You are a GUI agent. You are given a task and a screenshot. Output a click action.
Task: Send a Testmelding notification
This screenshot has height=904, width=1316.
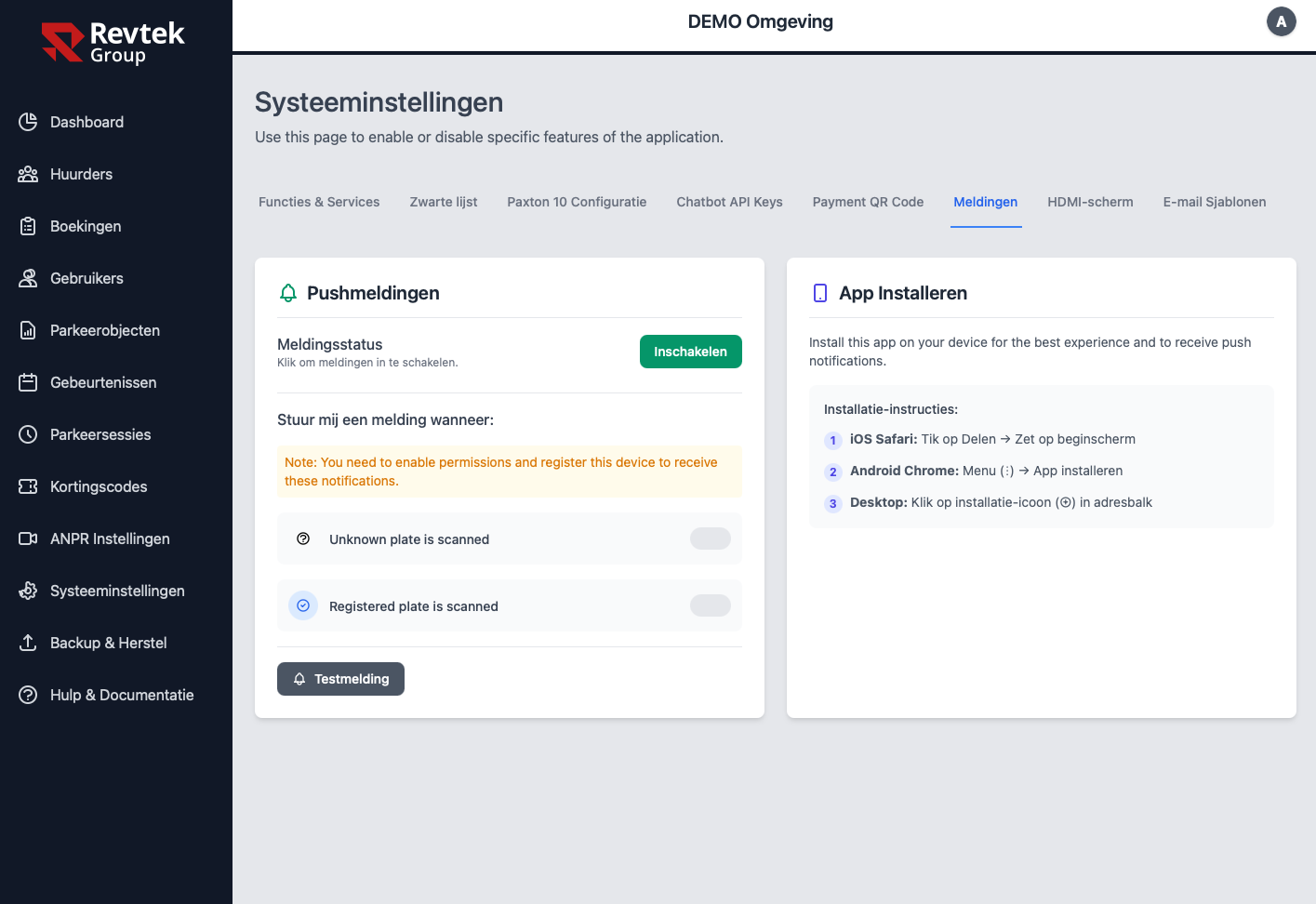click(340, 679)
